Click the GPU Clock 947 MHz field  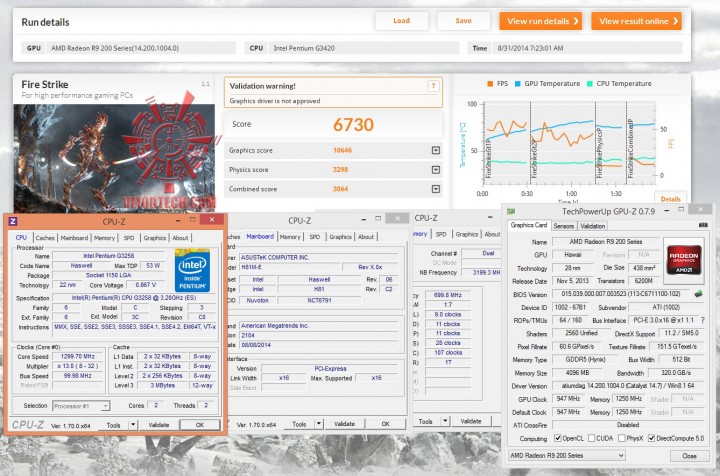click(568, 399)
